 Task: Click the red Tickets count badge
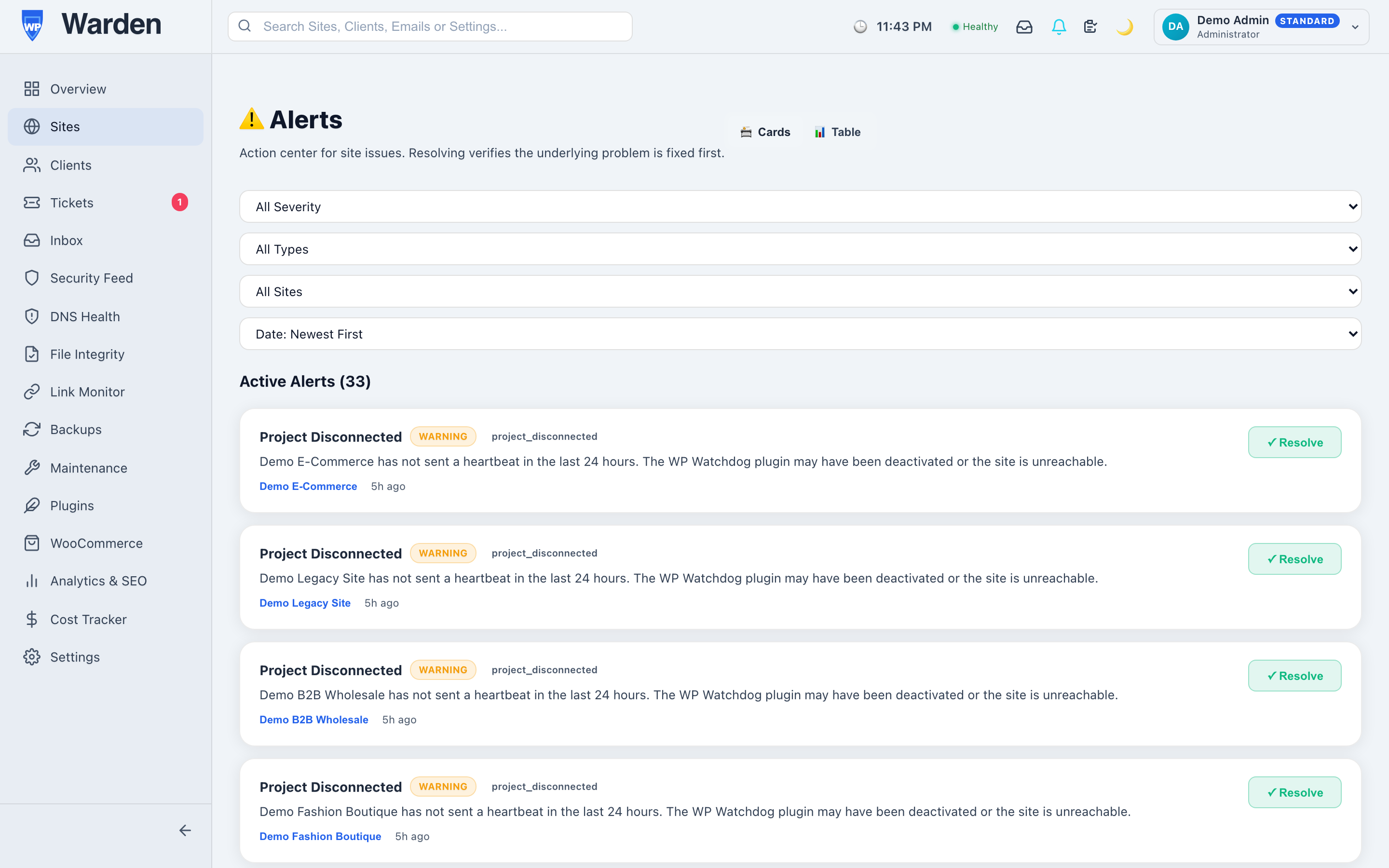179,202
